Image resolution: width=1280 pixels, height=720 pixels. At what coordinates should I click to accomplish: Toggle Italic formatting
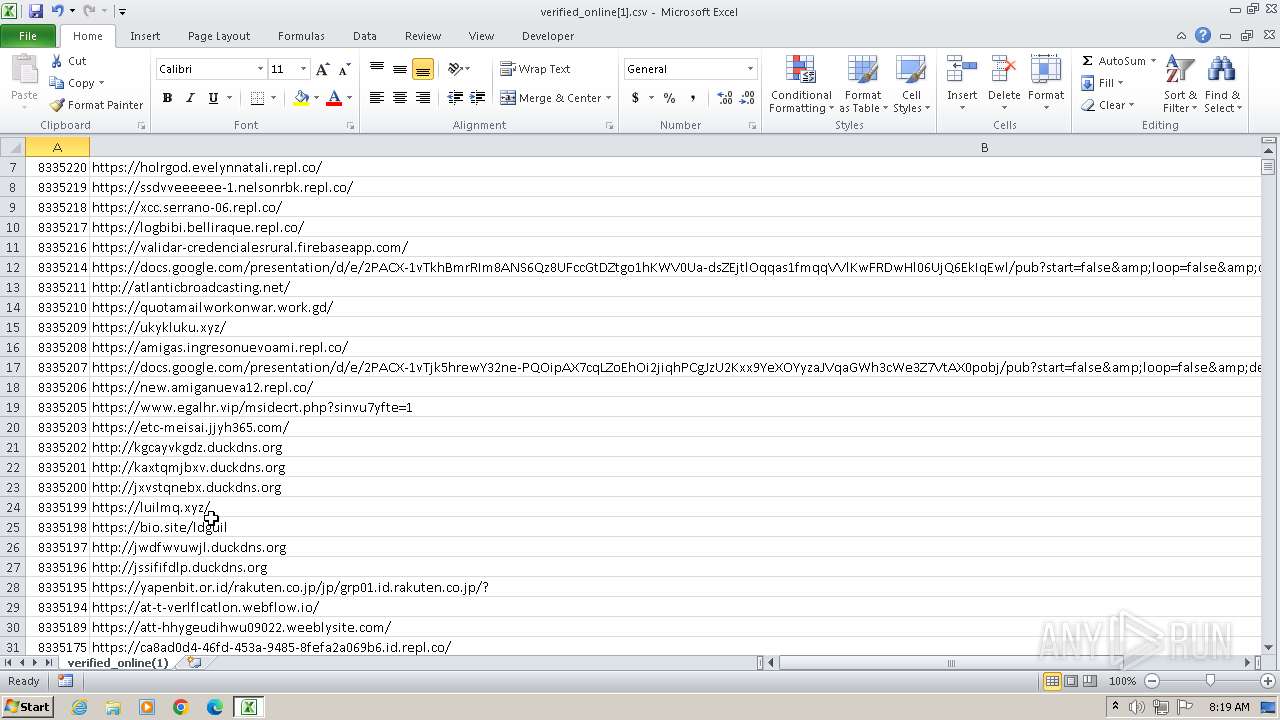[x=189, y=98]
